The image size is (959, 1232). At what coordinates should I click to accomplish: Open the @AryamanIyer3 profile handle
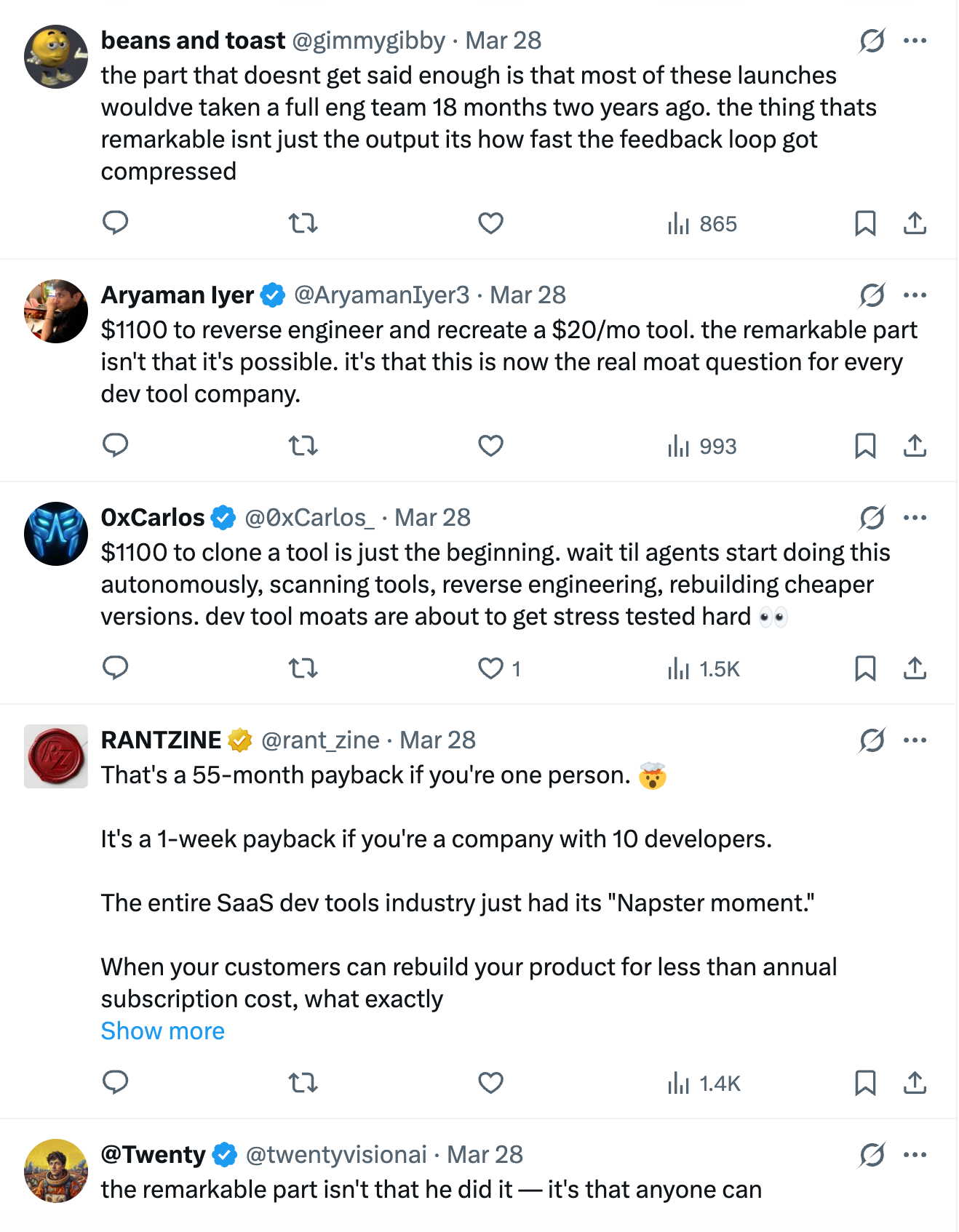[381, 295]
